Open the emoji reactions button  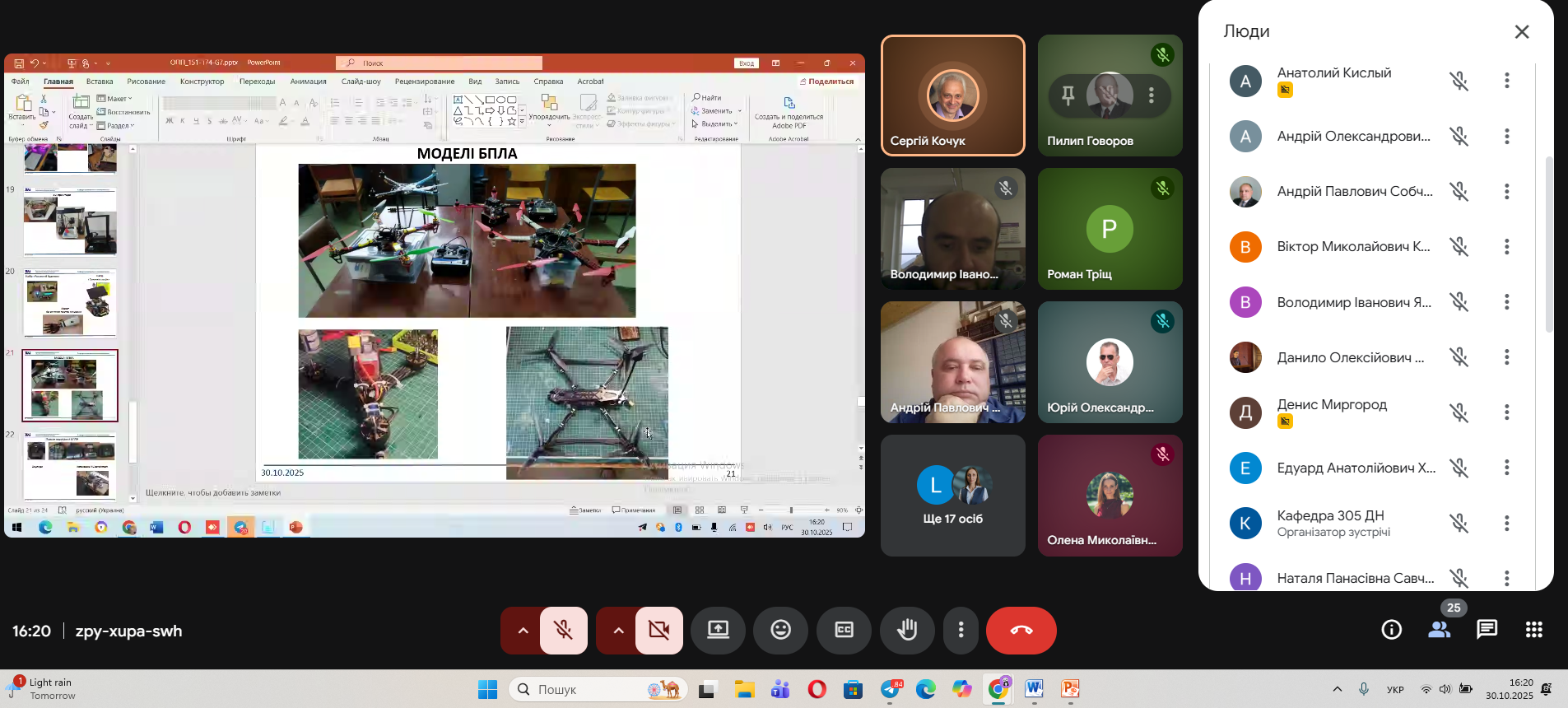(x=780, y=631)
